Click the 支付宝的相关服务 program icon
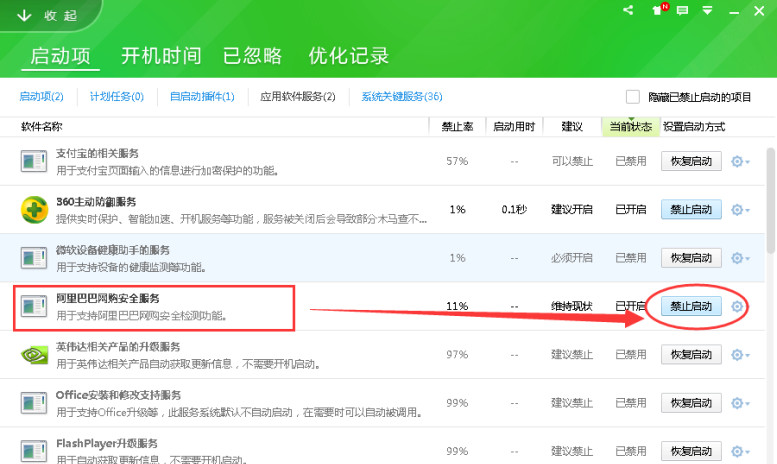This screenshot has height=464, width=777. coord(34,161)
